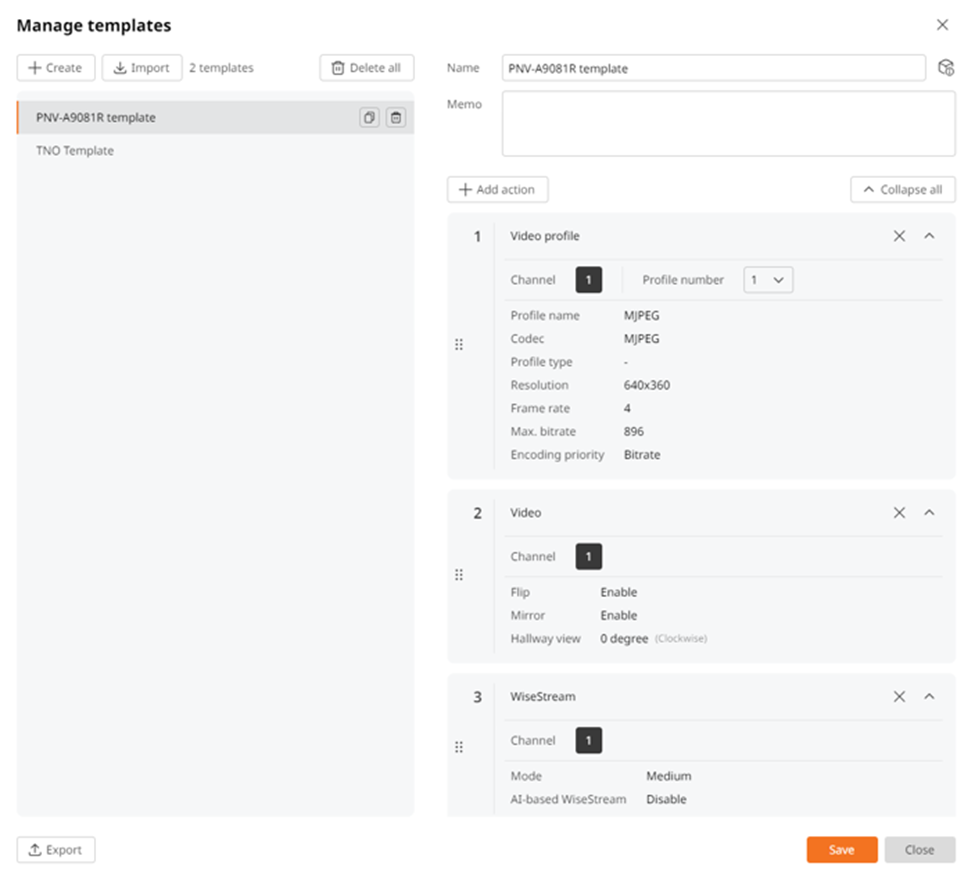975x874 pixels.
Task: Collapse the WiseStream section
Action: tap(929, 697)
